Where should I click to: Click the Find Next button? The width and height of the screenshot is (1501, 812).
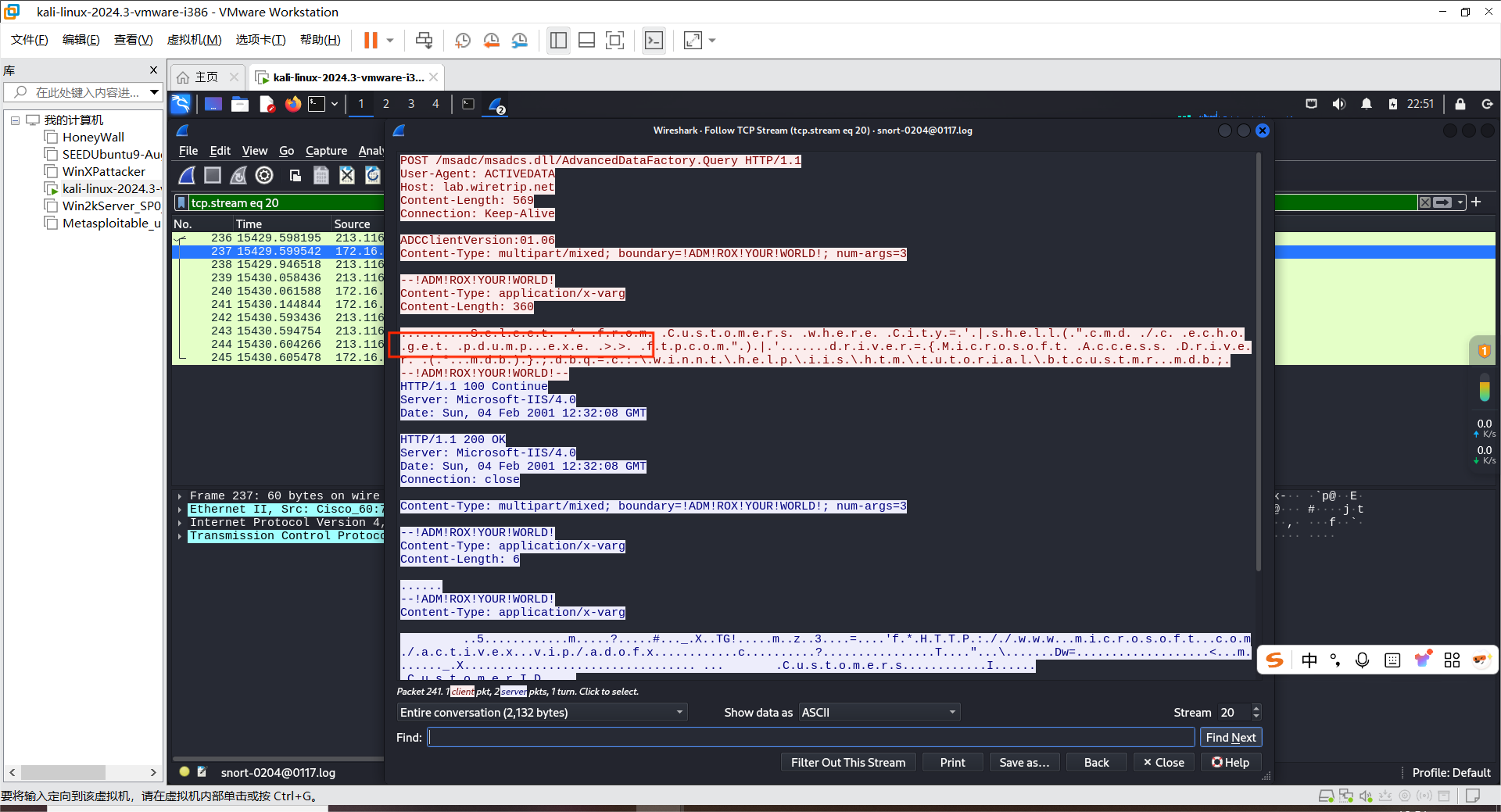[1231, 738]
